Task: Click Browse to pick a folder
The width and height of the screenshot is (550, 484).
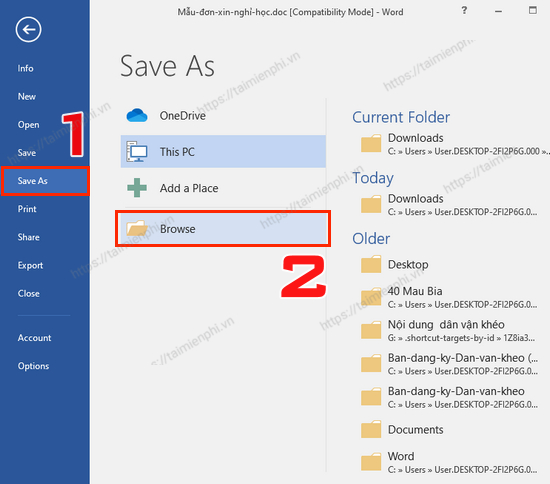Action: pos(223,229)
